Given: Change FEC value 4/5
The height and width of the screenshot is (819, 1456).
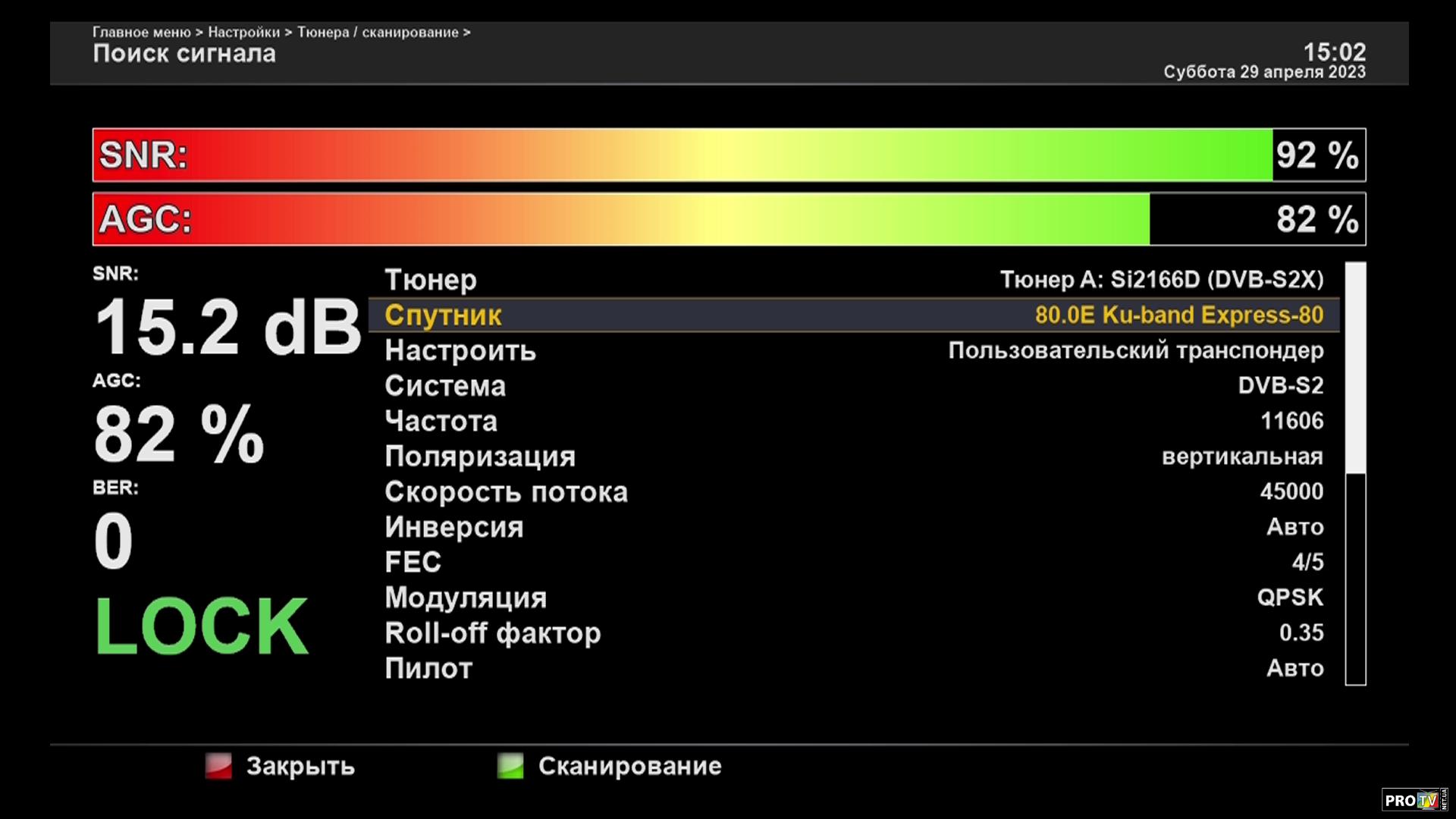Looking at the screenshot, I should click(x=1307, y=562).
